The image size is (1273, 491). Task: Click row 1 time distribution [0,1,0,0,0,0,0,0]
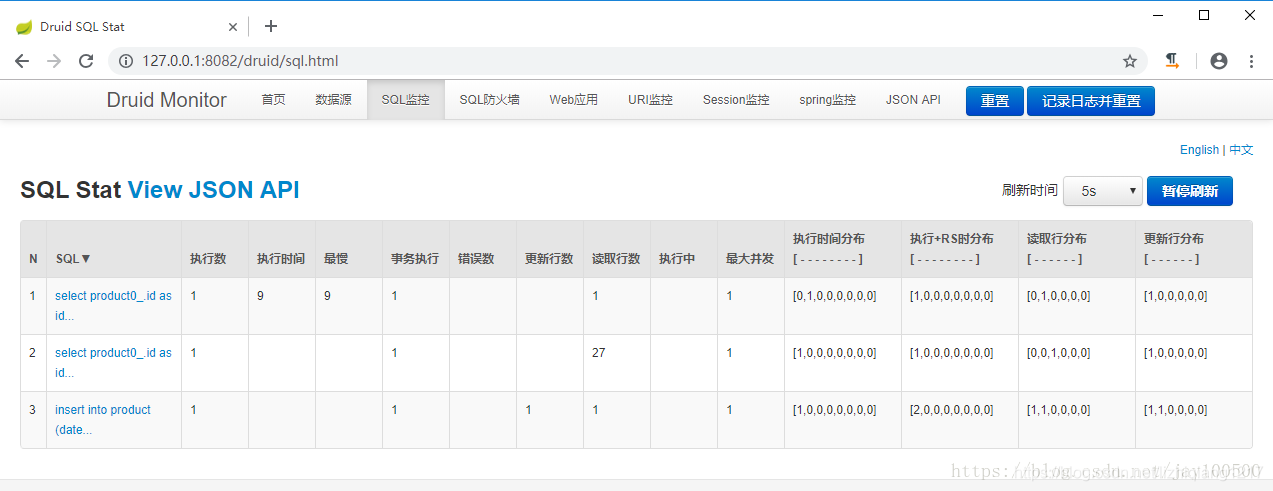tap(834, 296)
